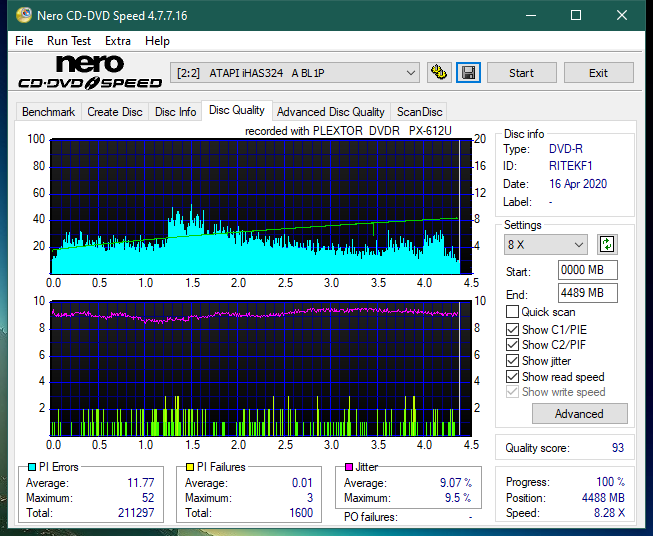Click the PI Errors graph area
Screen dimensions: 653x536
click(261, 207)
